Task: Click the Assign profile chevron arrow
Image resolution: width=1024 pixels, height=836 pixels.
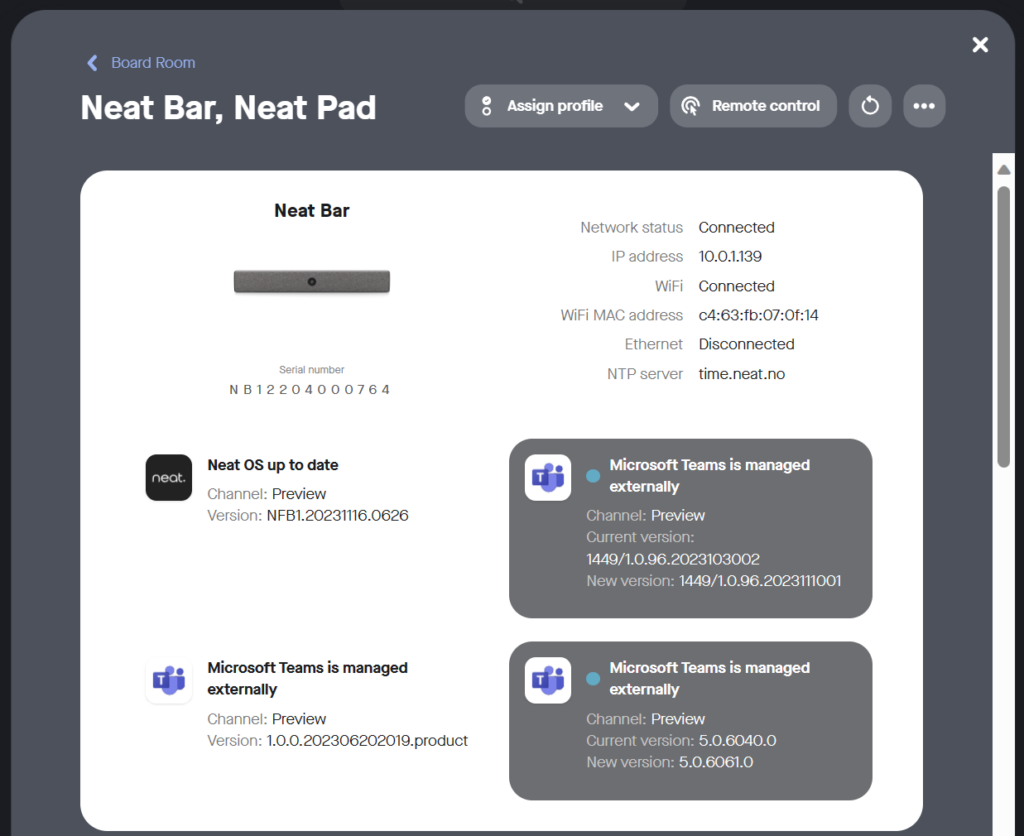Action: click(632, 106)
